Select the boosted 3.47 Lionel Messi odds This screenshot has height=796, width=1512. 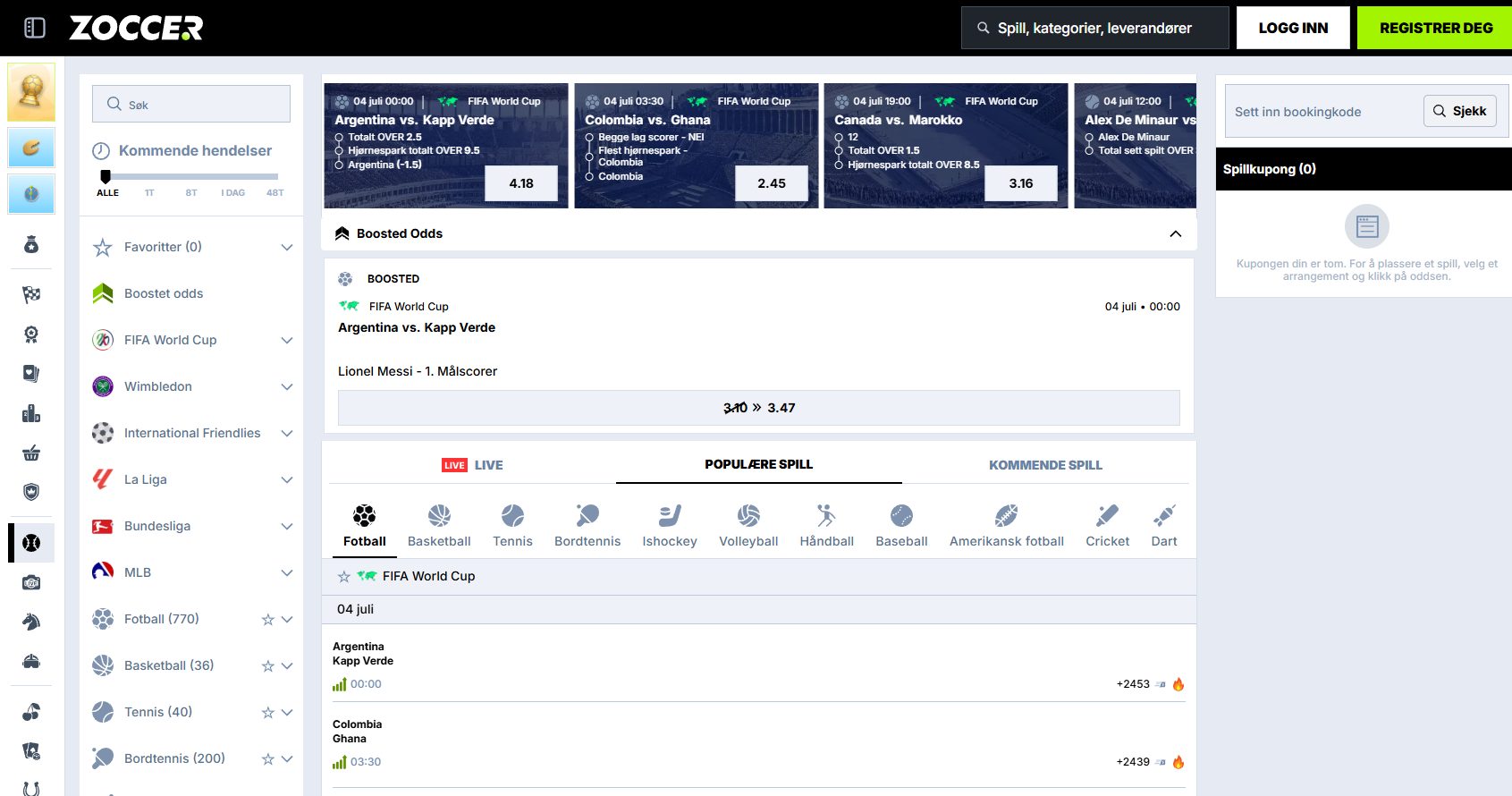(759, 408)
